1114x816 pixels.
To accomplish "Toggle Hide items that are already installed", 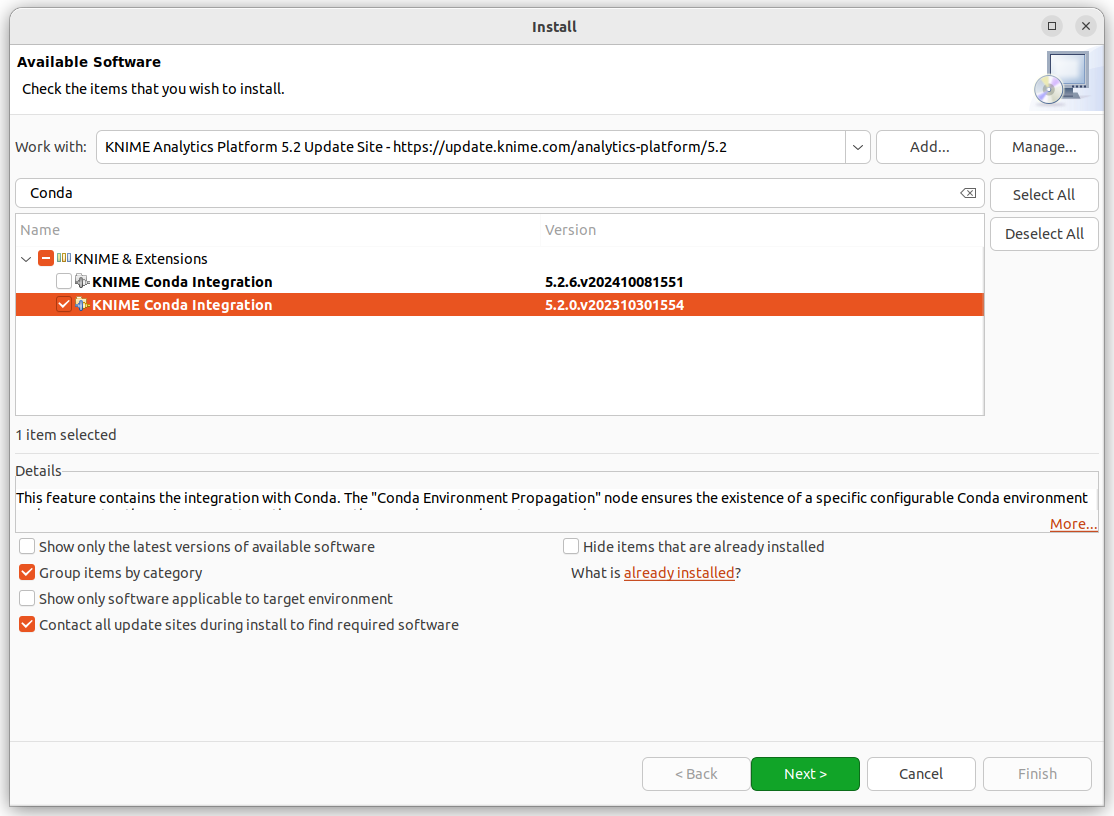I will click(x=571, y=547).
